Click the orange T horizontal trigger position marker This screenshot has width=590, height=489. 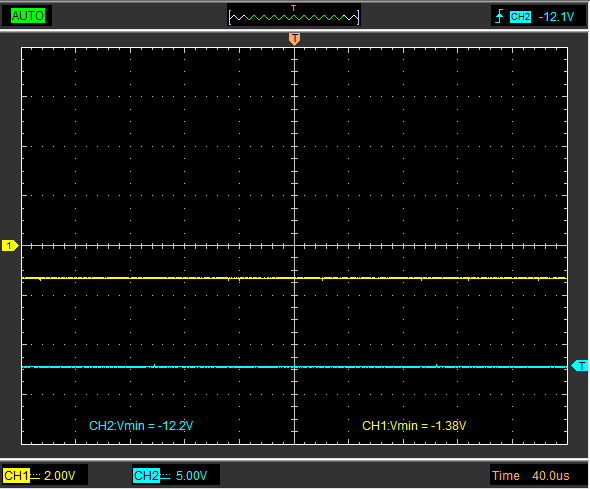coord(294,39)
